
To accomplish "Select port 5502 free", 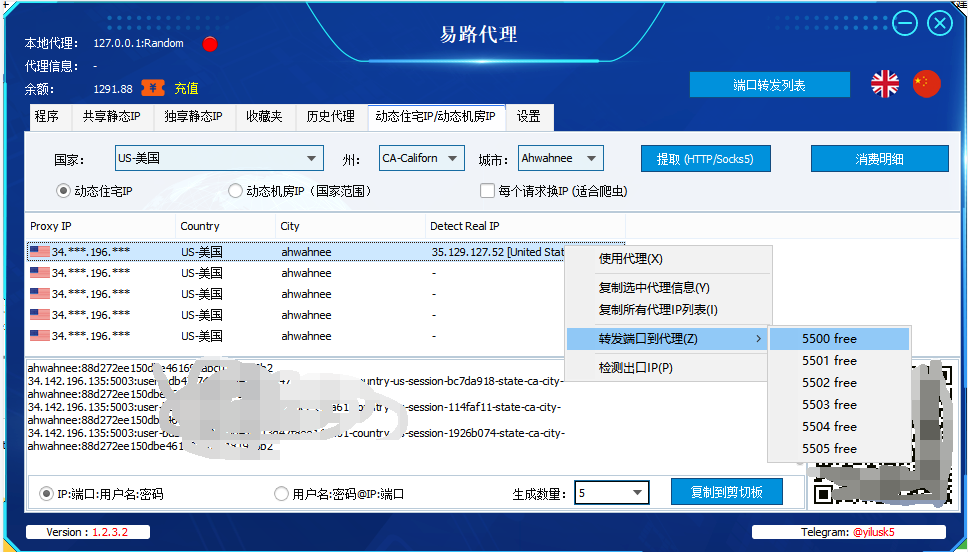I will click(840, 383).
